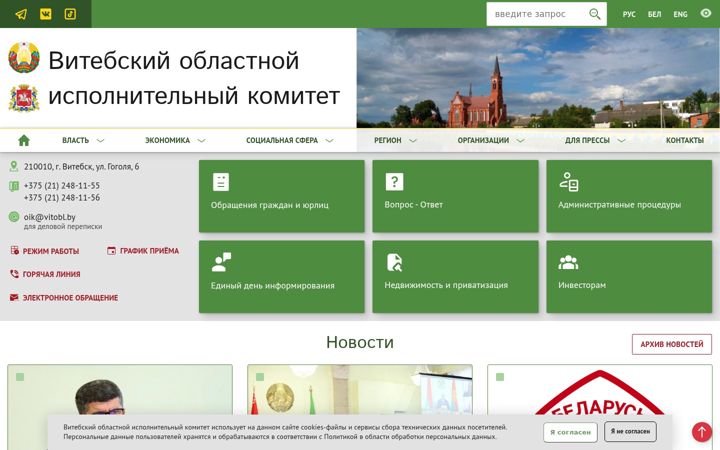
Task: Open the Для прессы menu item
Action: point(587,141)
